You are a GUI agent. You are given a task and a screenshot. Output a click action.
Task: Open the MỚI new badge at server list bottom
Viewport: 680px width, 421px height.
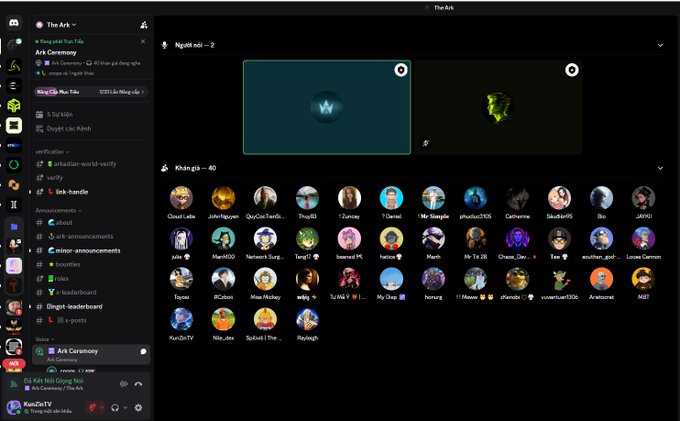[x=14, y=364]
